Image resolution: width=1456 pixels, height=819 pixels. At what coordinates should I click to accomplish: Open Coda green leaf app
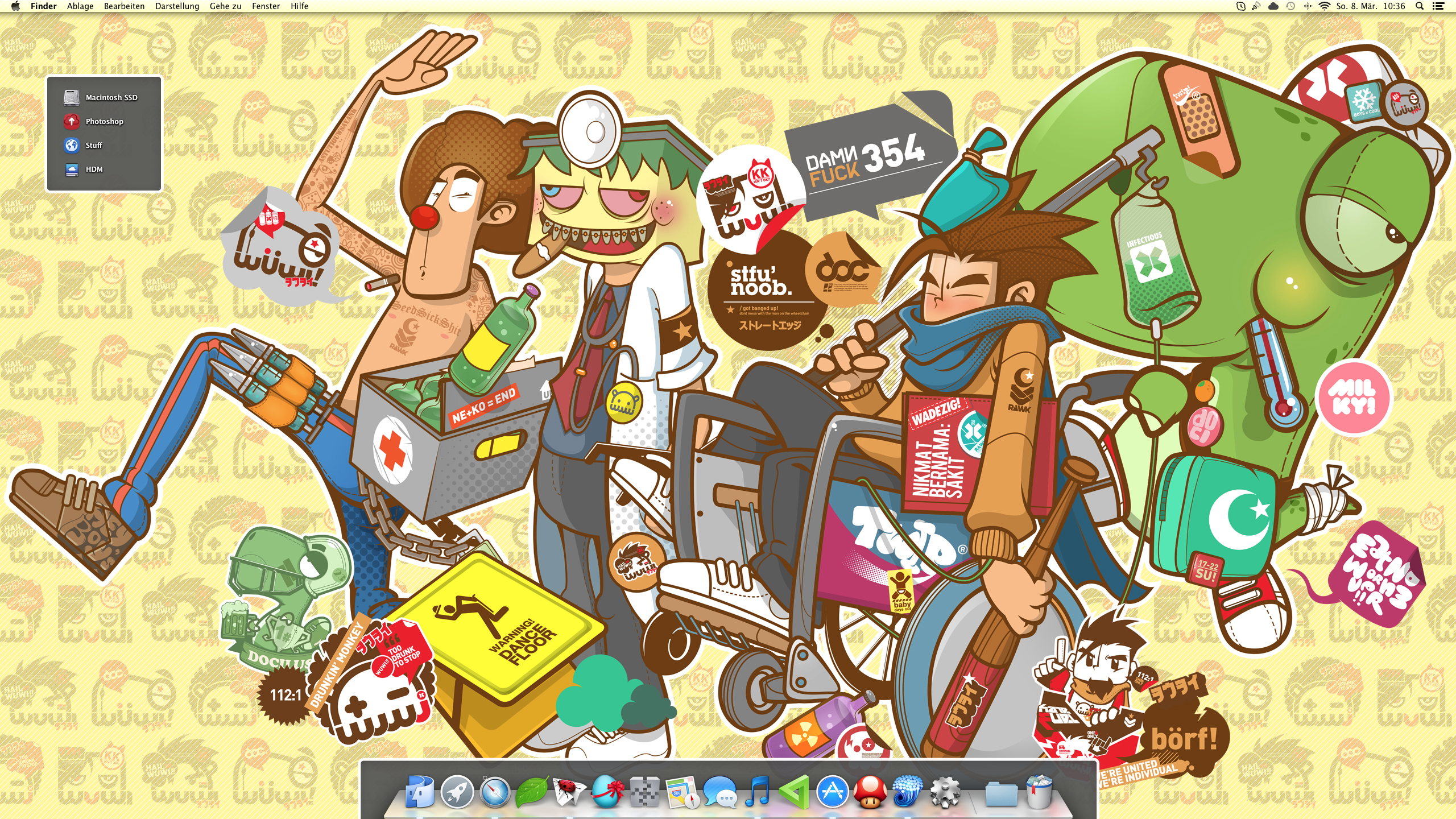point(531,791)
